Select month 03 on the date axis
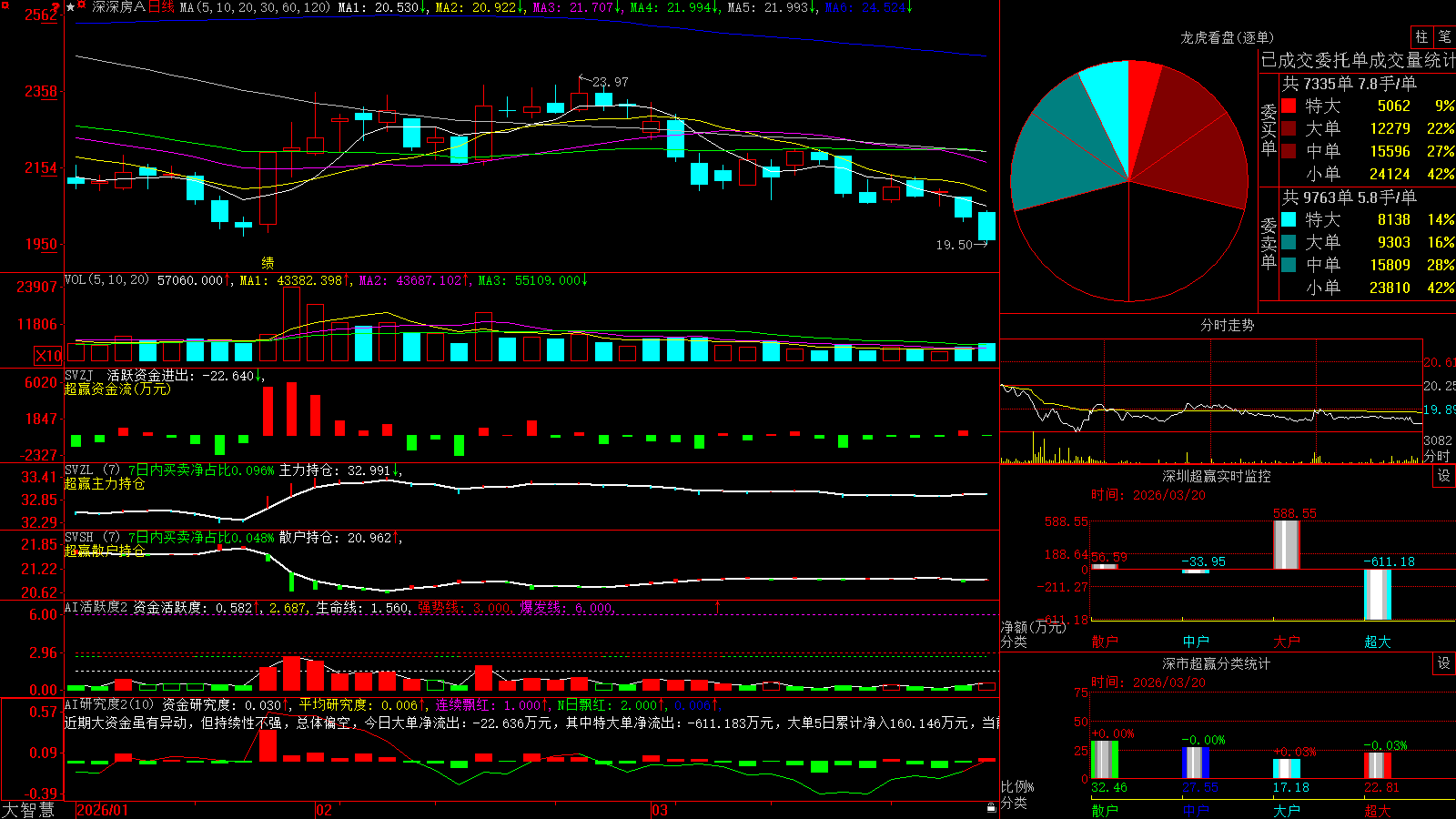Screen dimensions: 1456x819 [x=660, y=810]
